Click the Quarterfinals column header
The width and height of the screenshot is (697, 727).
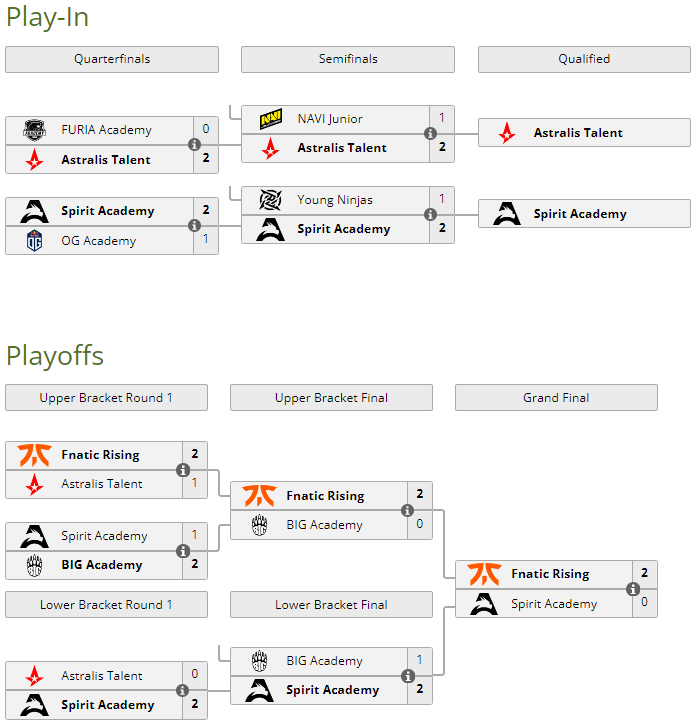[x=112, y=59]
